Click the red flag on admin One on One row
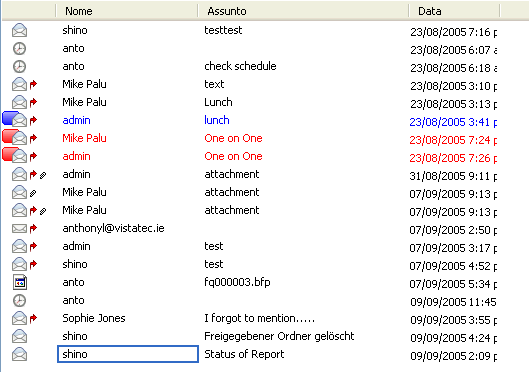 (x=9, y=154)
